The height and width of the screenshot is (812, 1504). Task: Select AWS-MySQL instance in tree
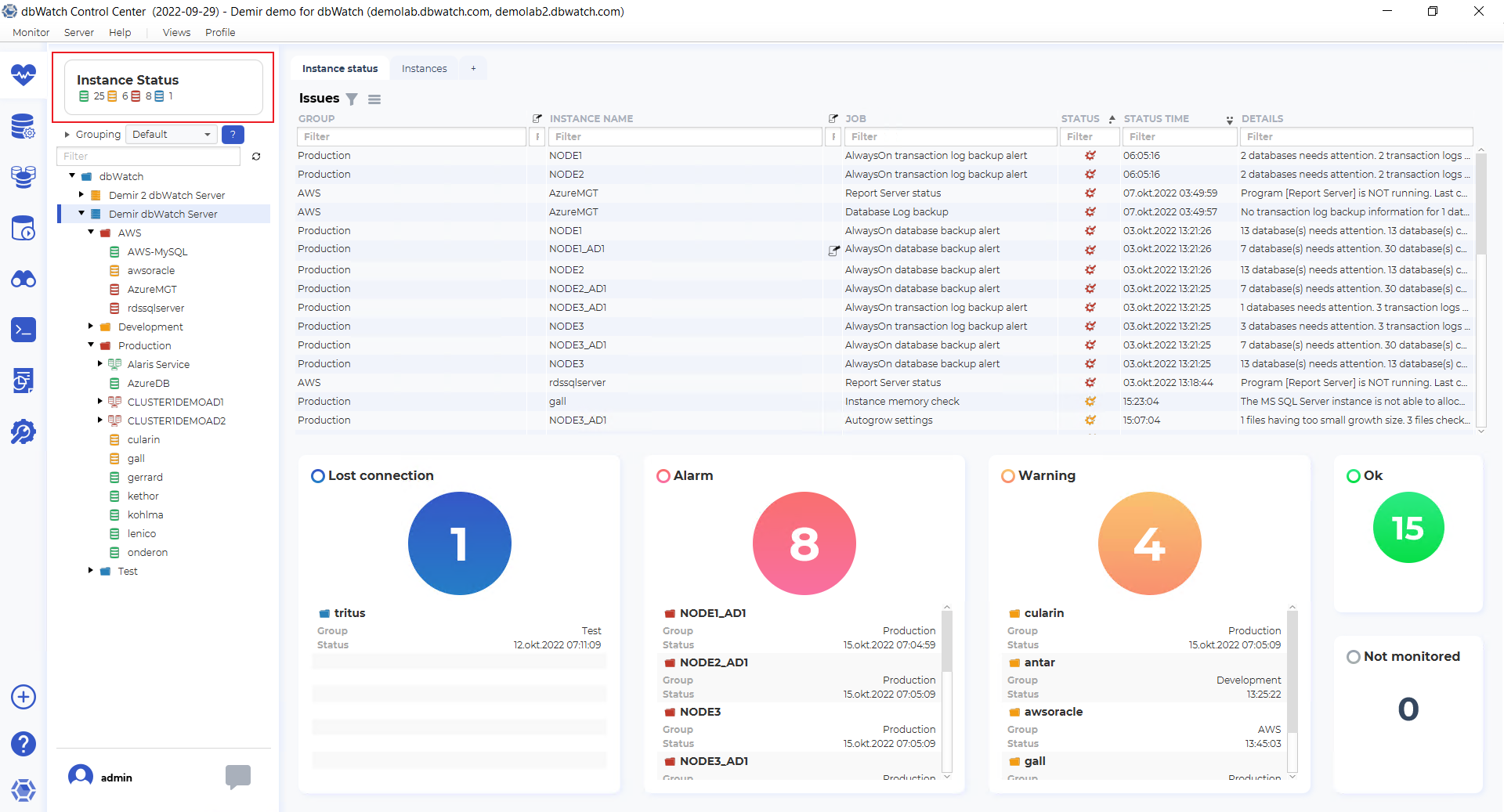157,251
